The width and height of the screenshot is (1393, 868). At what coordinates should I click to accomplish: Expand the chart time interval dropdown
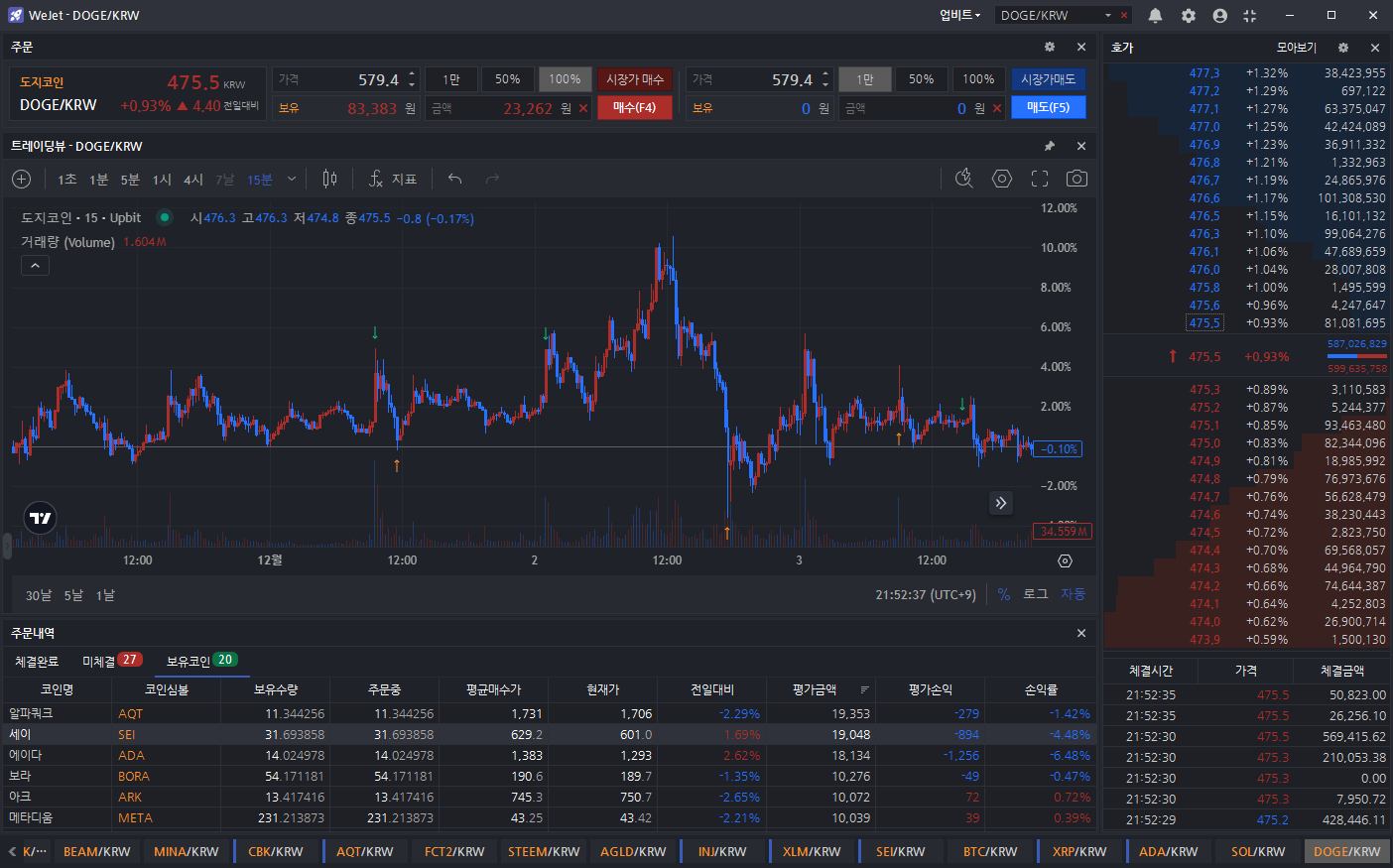coord(291,179)
